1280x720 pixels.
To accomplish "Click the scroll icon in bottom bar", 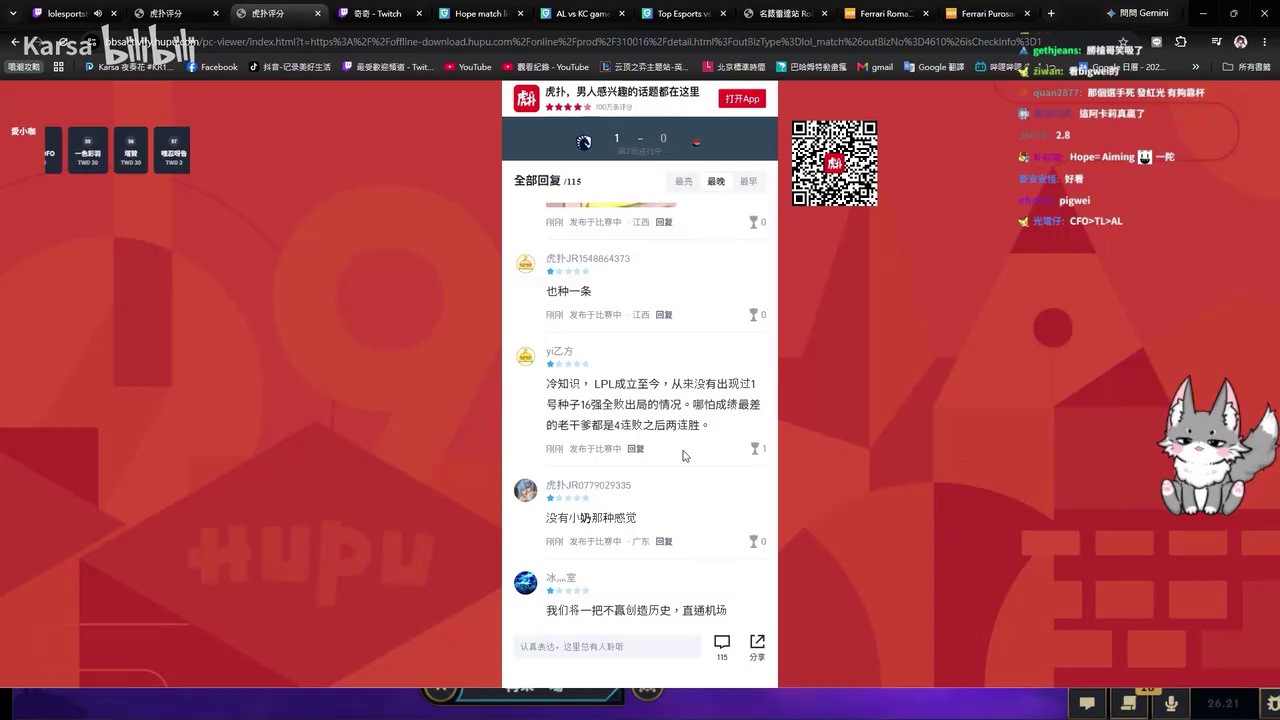I will pos(1129,704).
